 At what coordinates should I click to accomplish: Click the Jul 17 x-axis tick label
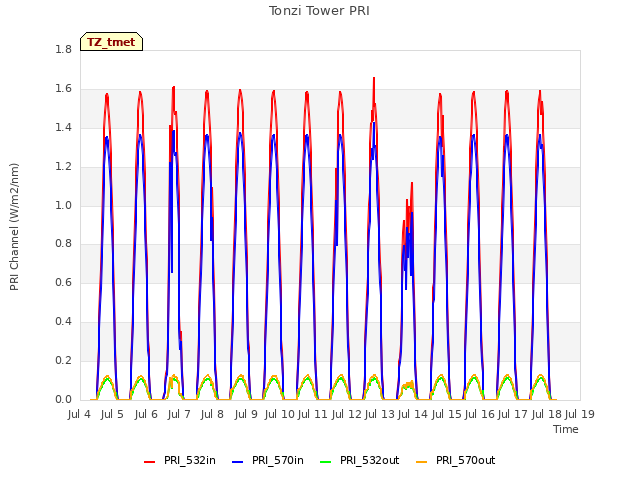click(513, 414)
